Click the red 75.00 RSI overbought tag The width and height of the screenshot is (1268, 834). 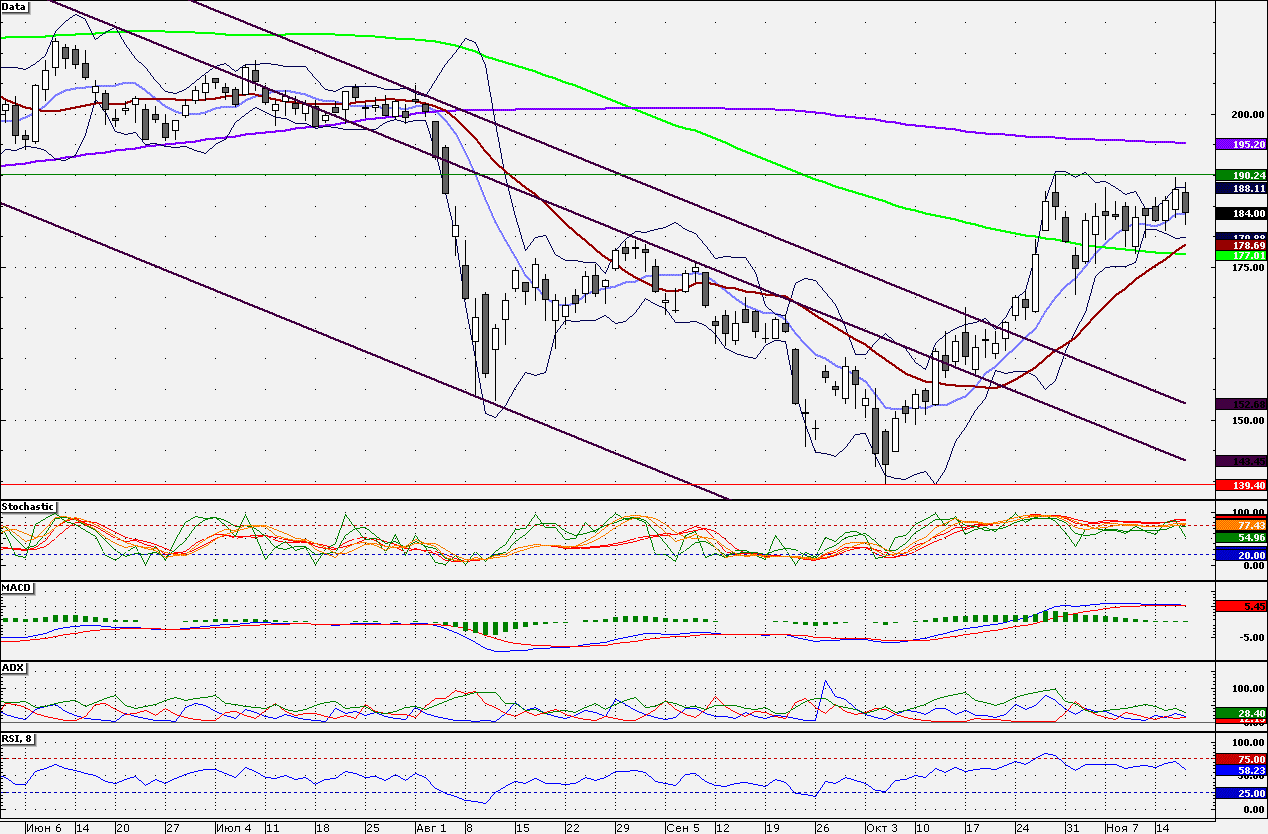[1241, 760]
